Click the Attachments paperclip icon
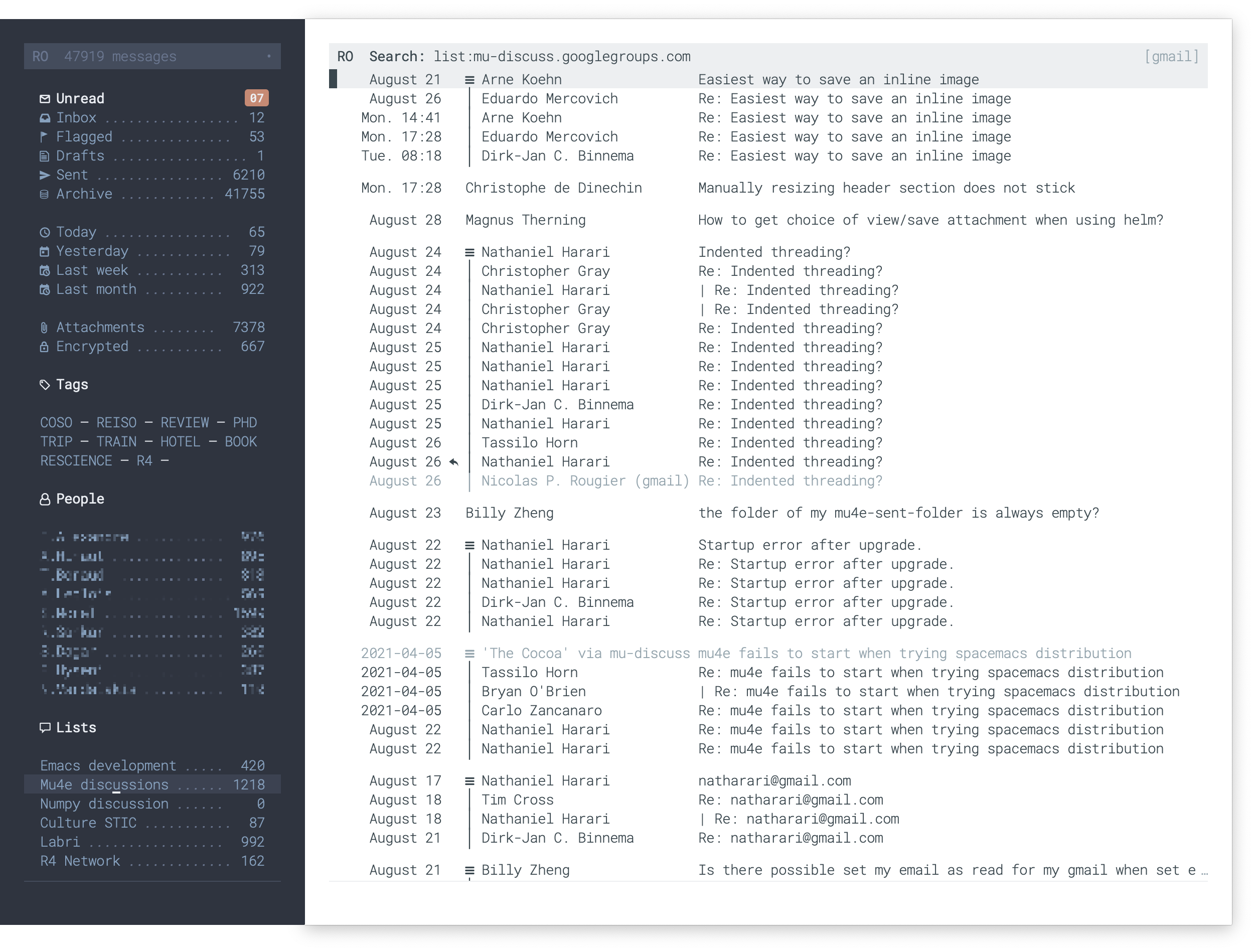1255x952 pixels. (x=45, y=328)
